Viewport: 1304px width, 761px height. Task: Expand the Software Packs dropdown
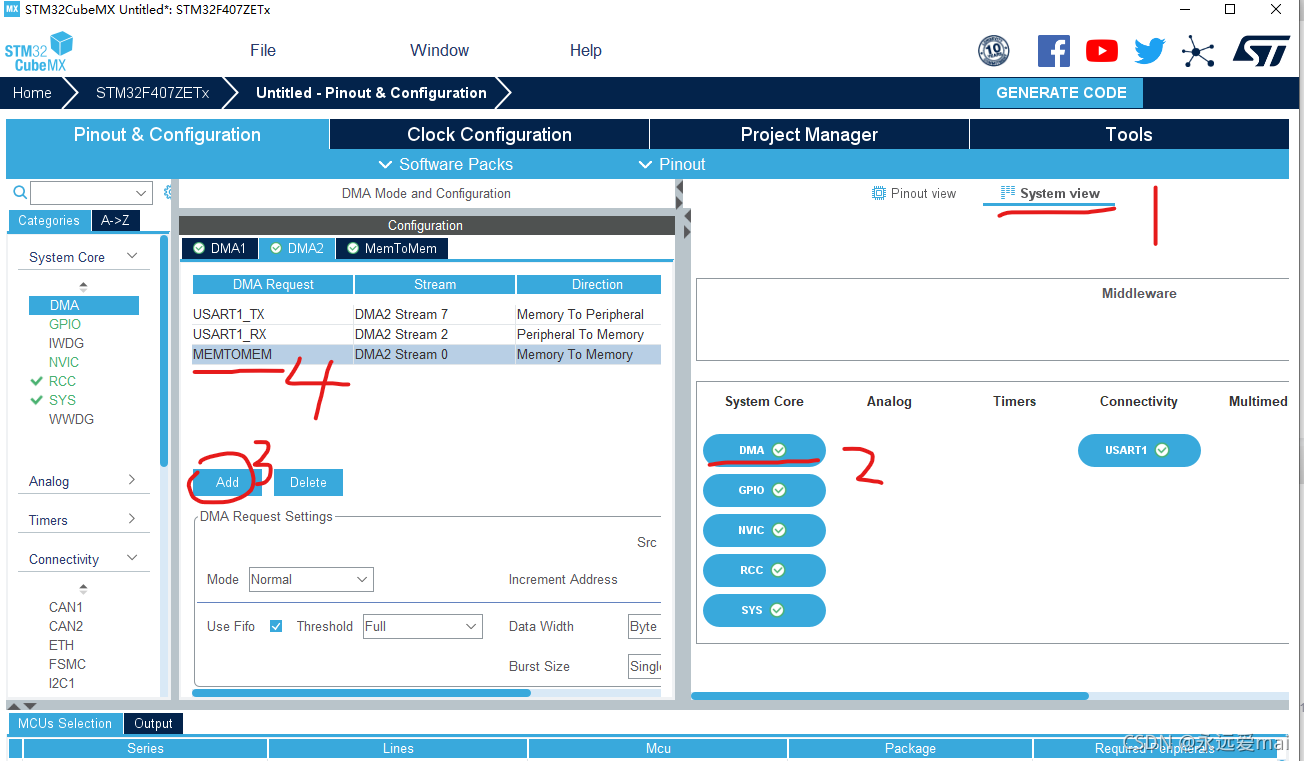(446, 164)
